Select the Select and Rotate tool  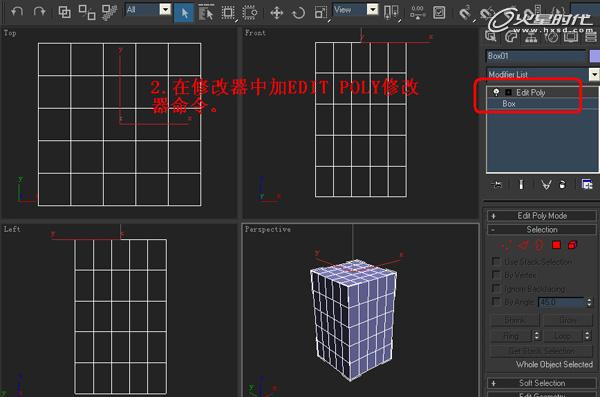point(298,13)
